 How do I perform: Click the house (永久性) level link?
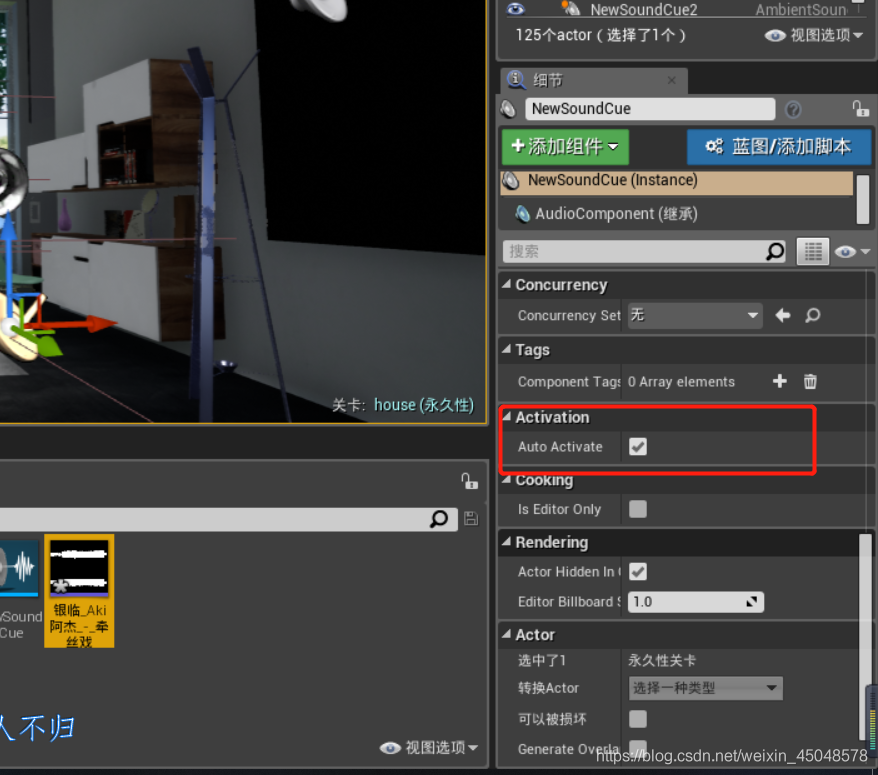[x=424, y=405]
